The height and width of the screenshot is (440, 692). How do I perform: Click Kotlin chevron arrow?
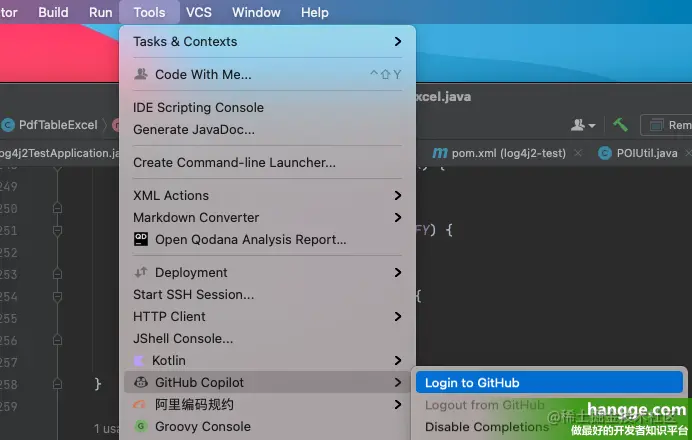tap(398, 361)
